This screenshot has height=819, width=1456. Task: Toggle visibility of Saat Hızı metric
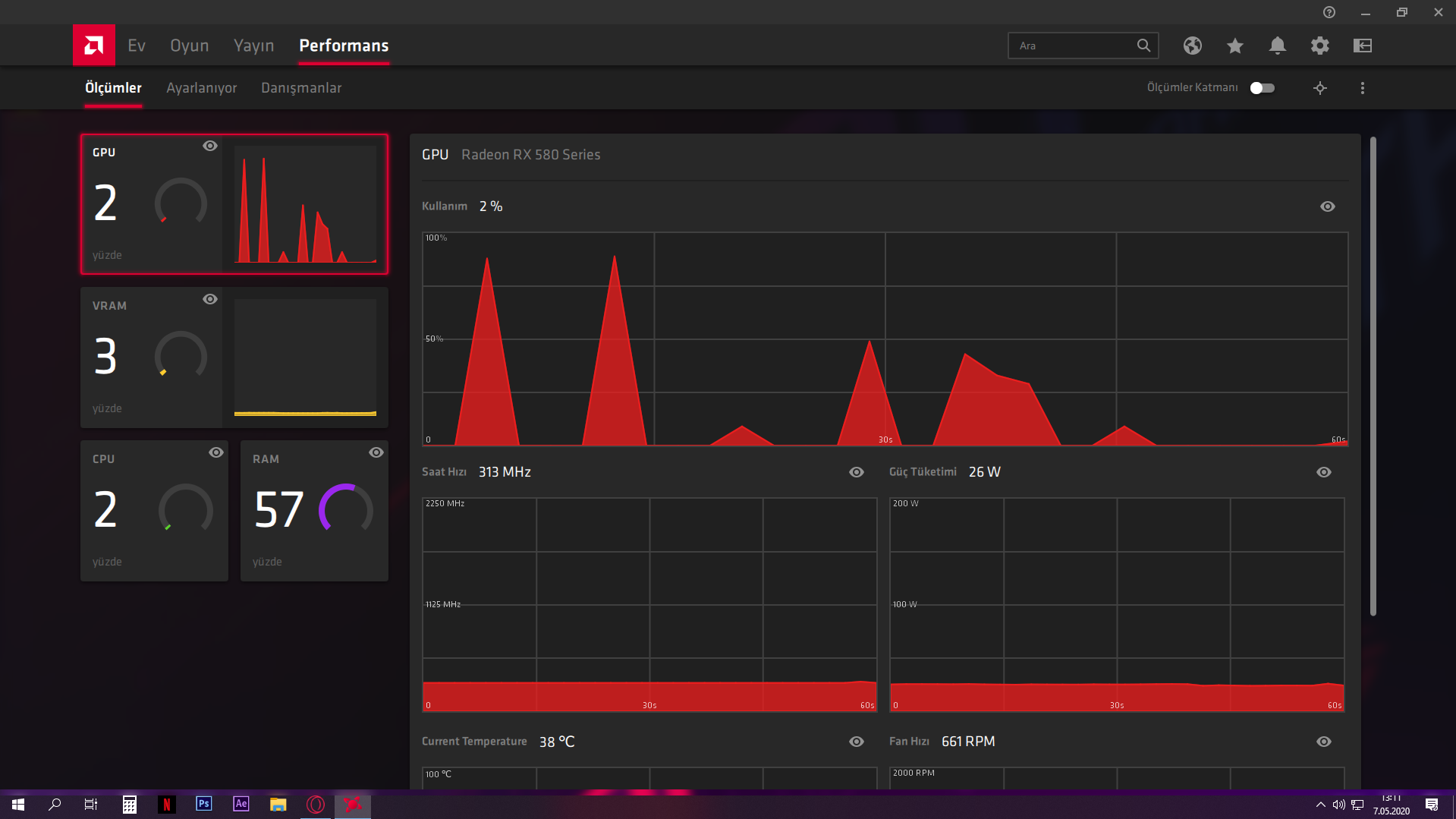(x=856, y=472)
